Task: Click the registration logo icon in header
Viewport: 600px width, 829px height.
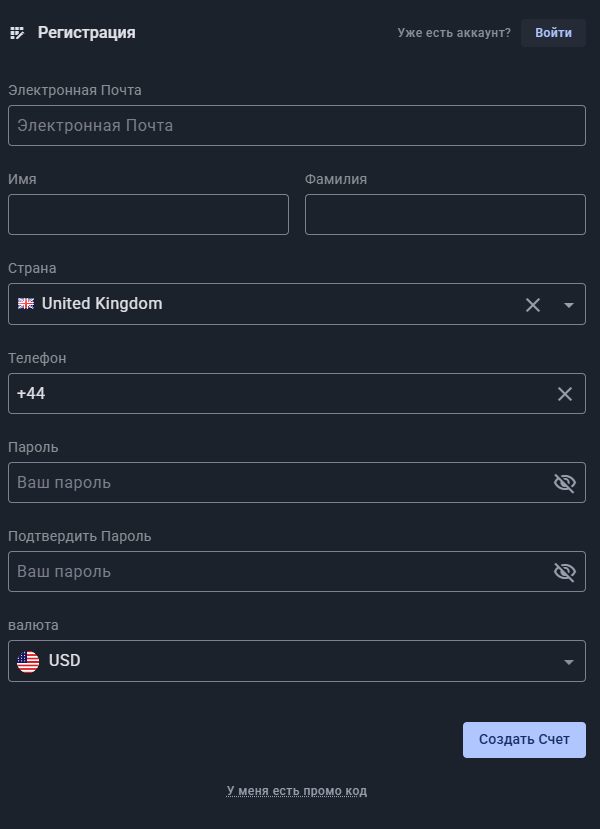Action: [17, 33]
